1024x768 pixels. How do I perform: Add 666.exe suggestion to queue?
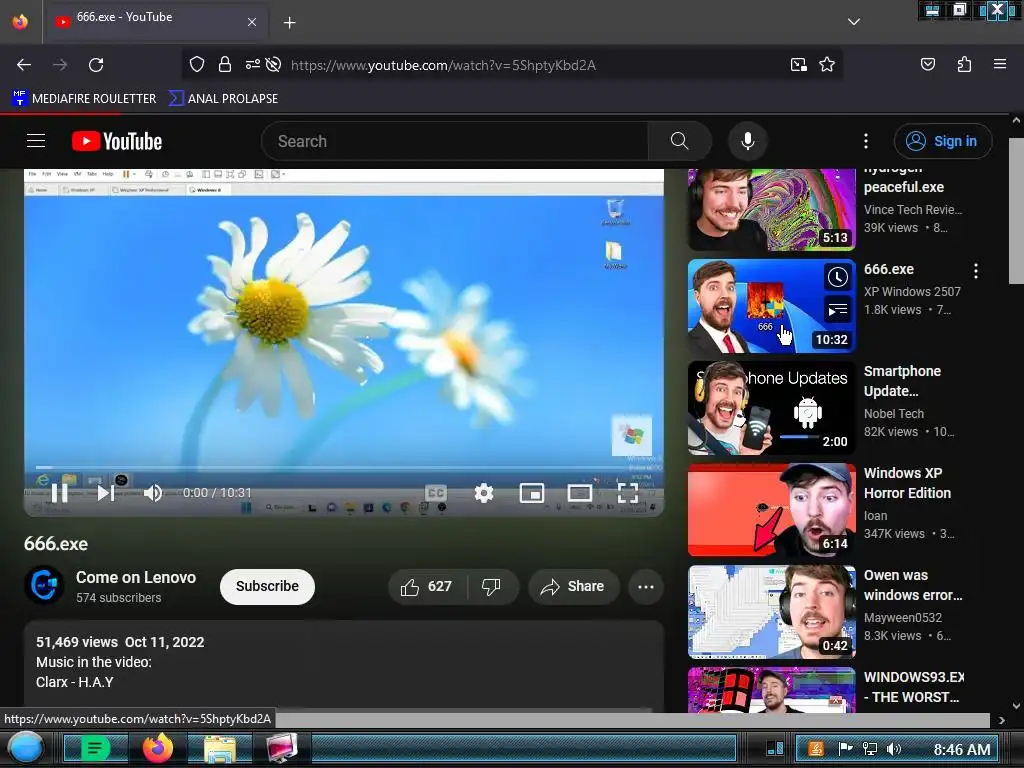tap(838, 310)
